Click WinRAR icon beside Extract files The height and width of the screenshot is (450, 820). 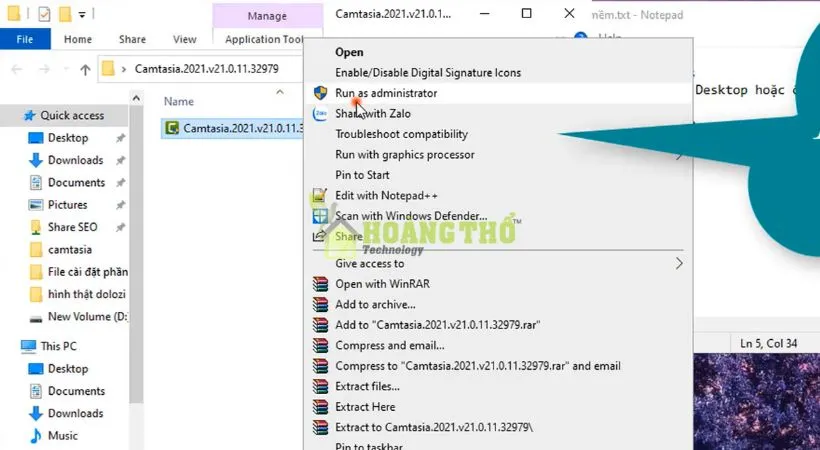coord(320,386)
